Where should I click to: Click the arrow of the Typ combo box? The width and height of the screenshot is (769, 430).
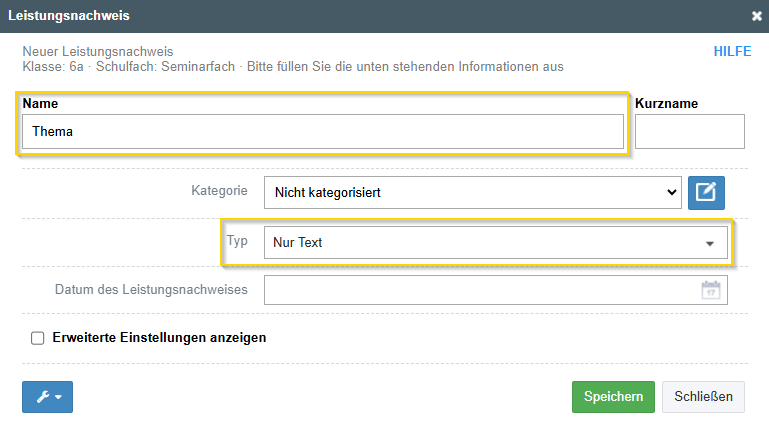tap(710, 244)
